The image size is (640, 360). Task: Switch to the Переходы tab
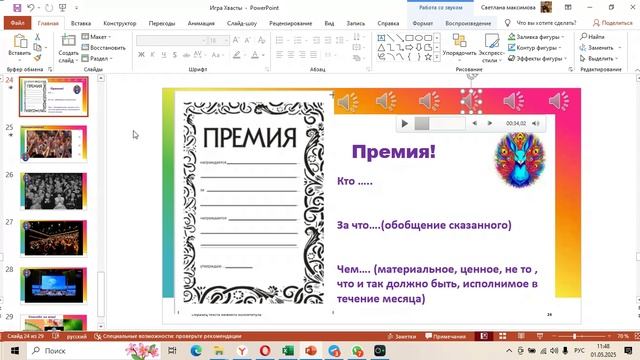tap(162, 23)
